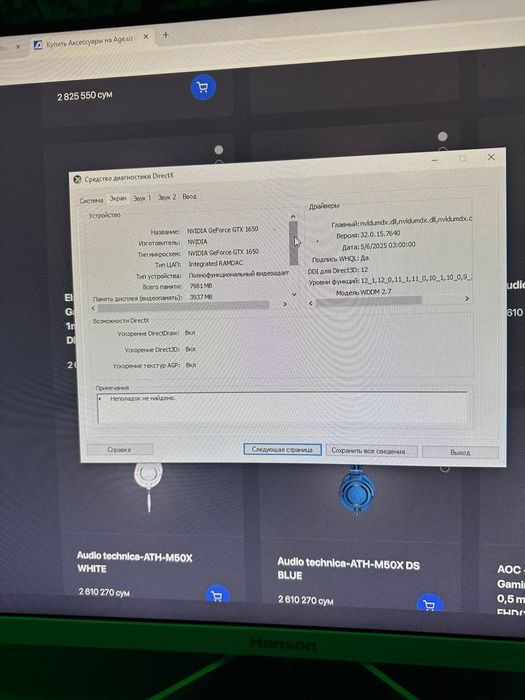
Task: Click up arrow of device list scrollbar
Action: click(x=293, y=217)
